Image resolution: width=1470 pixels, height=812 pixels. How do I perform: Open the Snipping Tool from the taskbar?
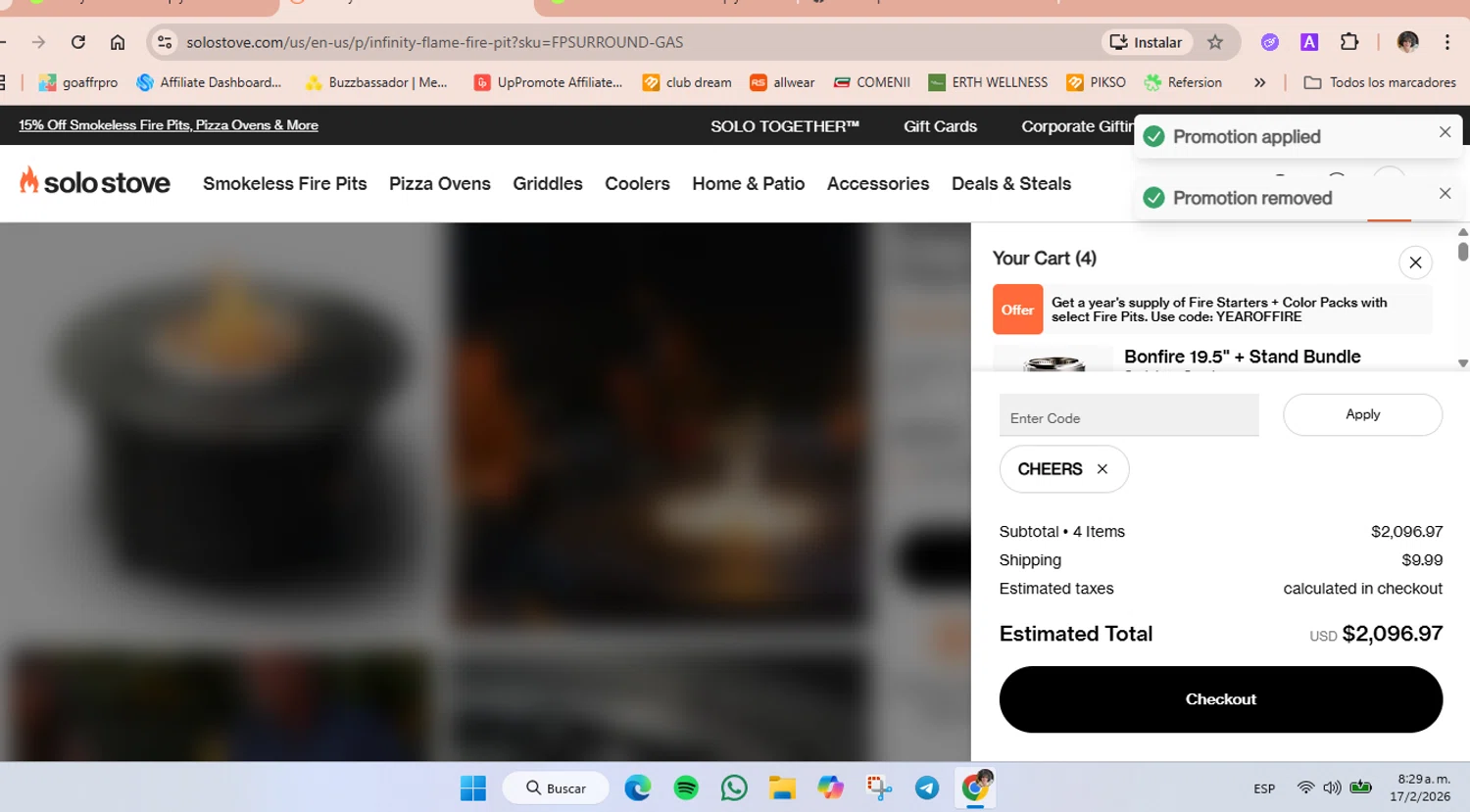click(879, 788)
